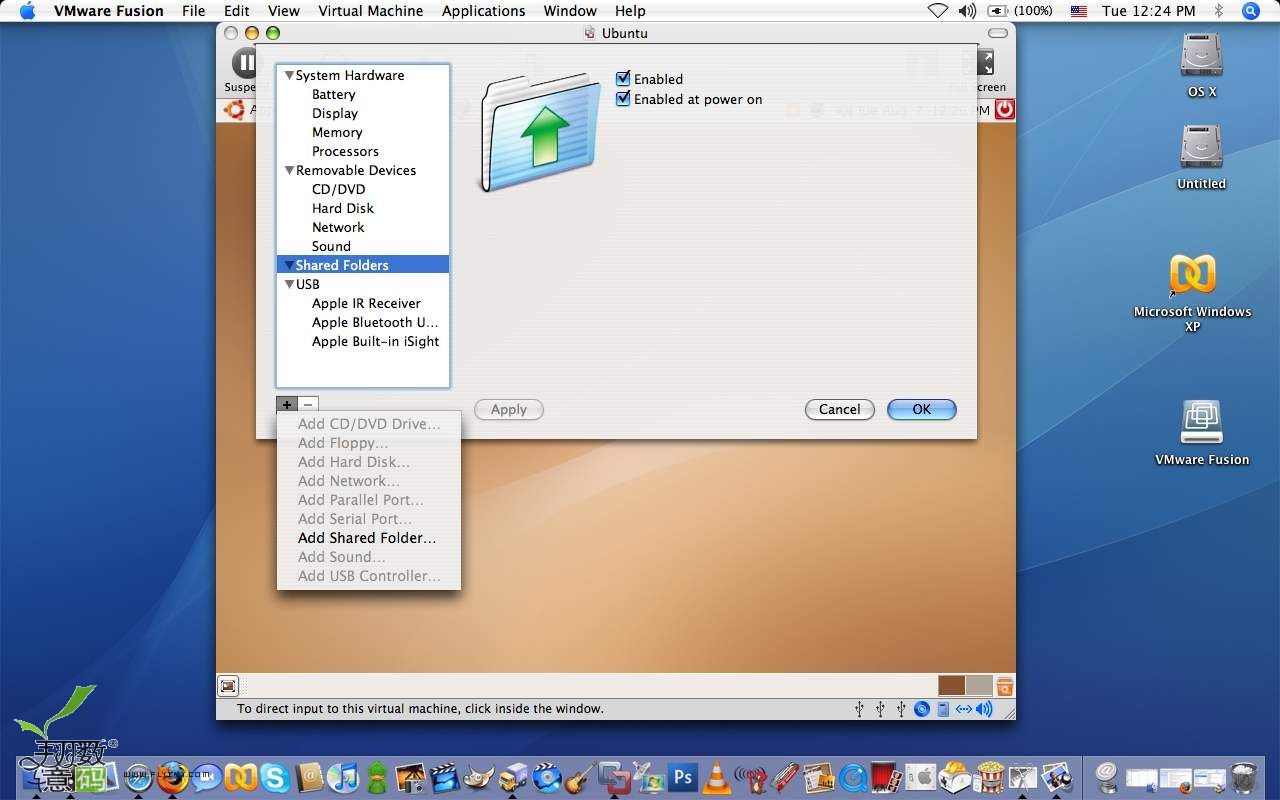Open the Apple menu

tap(27, 11)
